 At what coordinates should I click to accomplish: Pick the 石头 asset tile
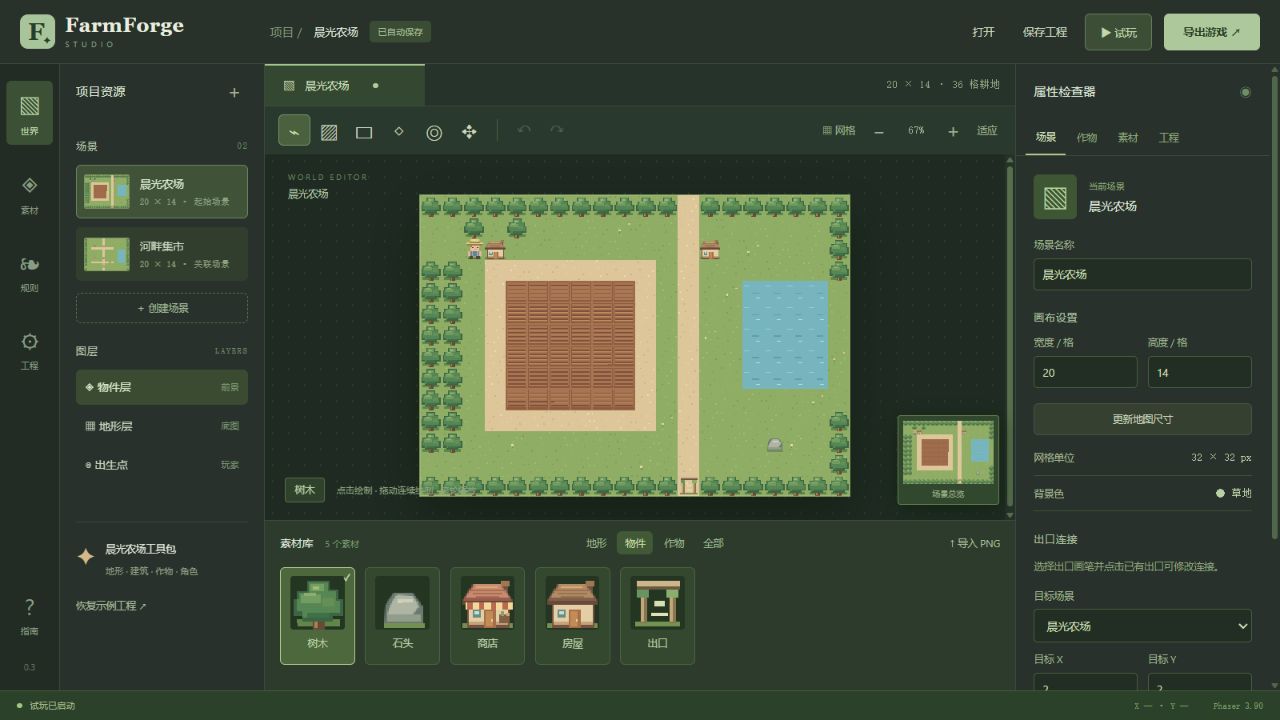[402, 616]
